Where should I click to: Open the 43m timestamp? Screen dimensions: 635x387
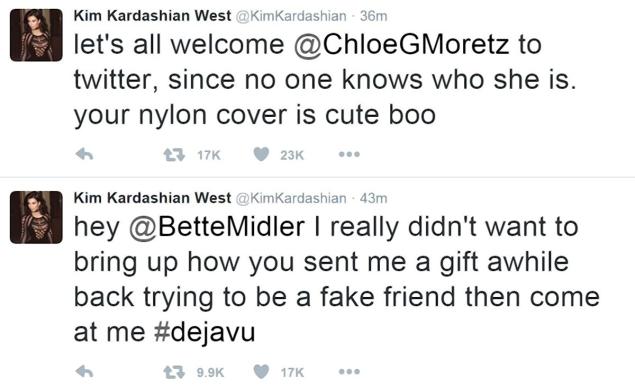(373, 198)
